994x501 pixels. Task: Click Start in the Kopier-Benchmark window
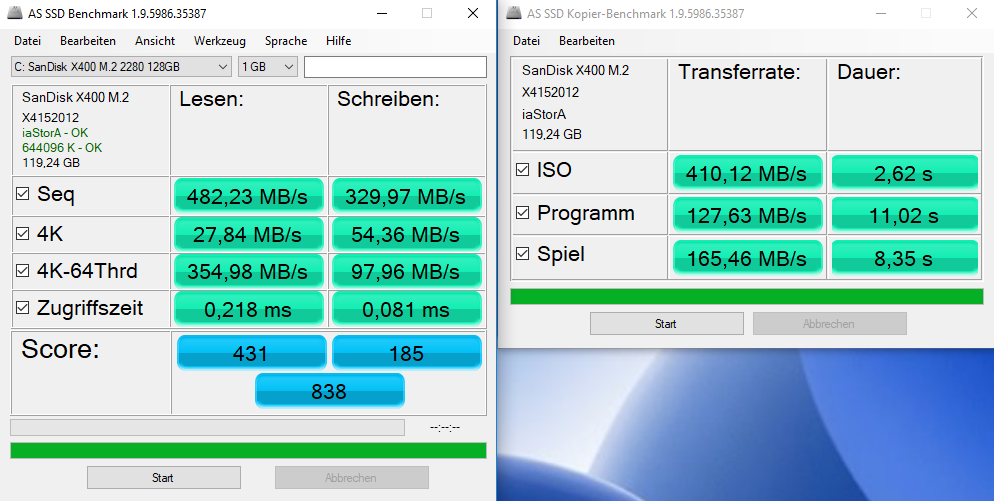point(666,323)
